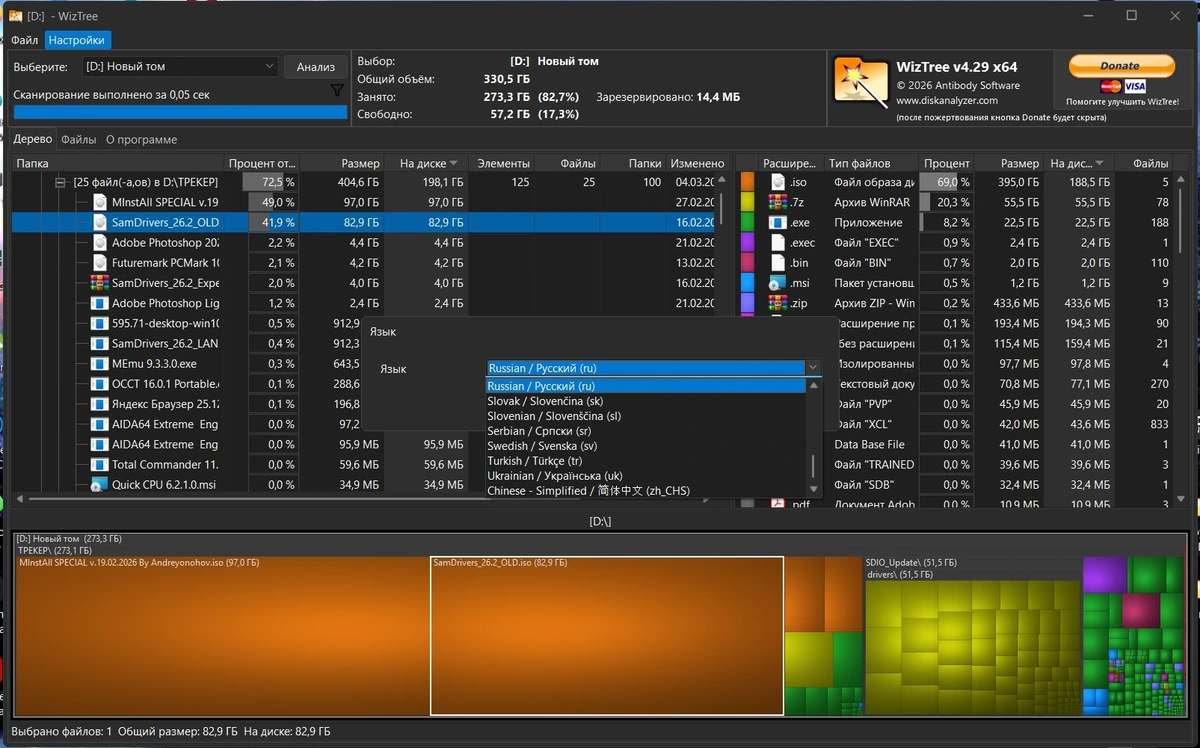Choose Slovak / Slovenčina (sk) language
The width and height of the screenshot is (1200, 748).
click(x=645, y=401)
